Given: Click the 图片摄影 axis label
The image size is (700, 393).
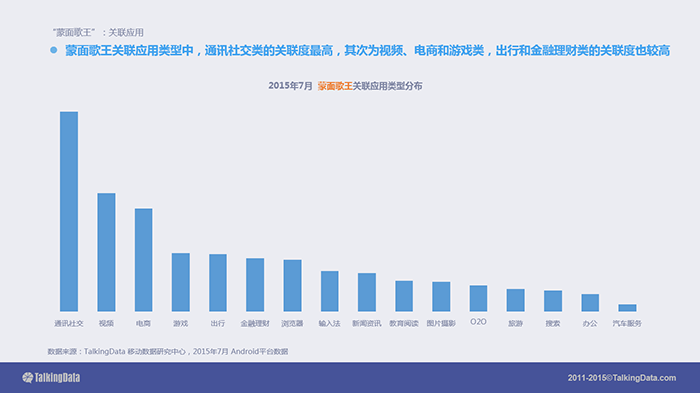Looking at the screenshot, I should [x=441, y=323].
